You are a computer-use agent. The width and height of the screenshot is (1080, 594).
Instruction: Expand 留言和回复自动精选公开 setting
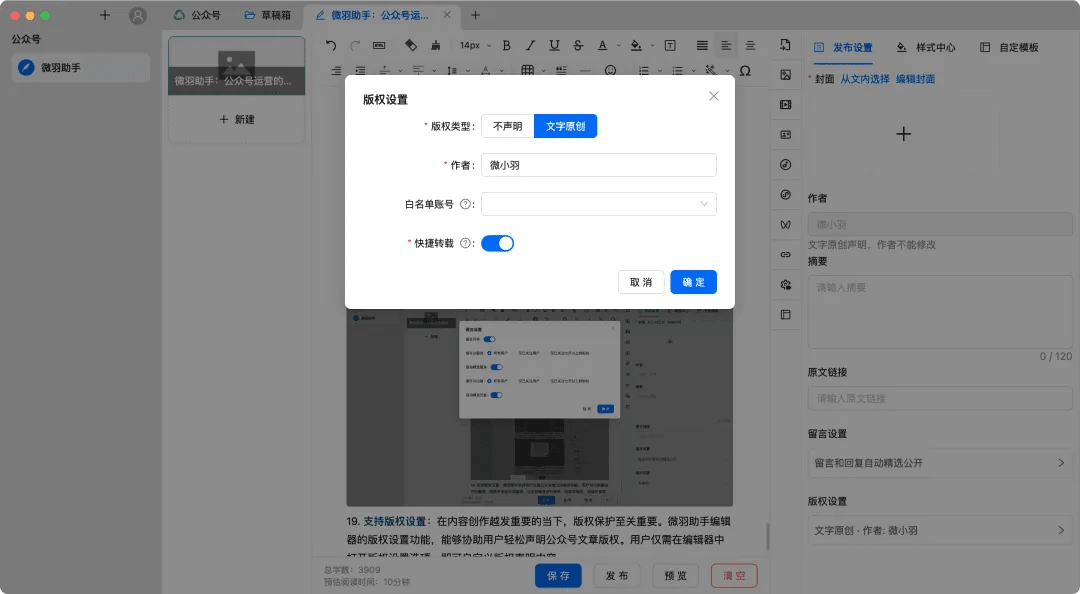tap(940, 463)
